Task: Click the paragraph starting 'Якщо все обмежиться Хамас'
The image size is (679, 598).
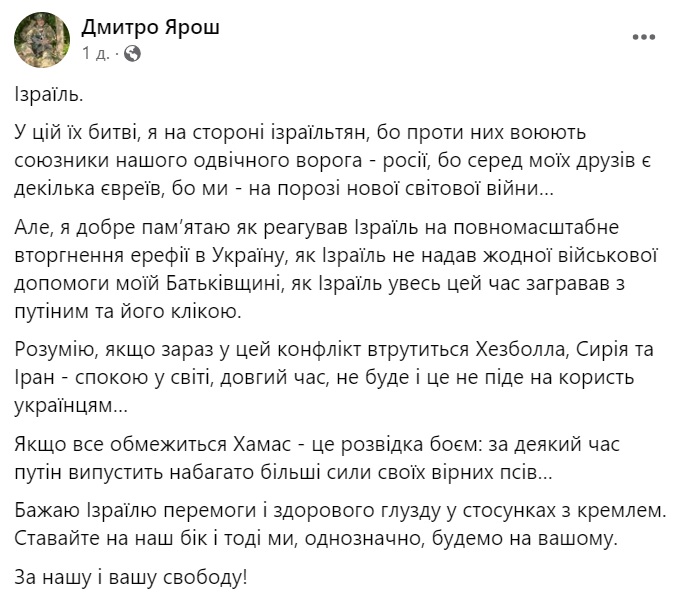Action: pyautogui.click(x=317, y=458)
